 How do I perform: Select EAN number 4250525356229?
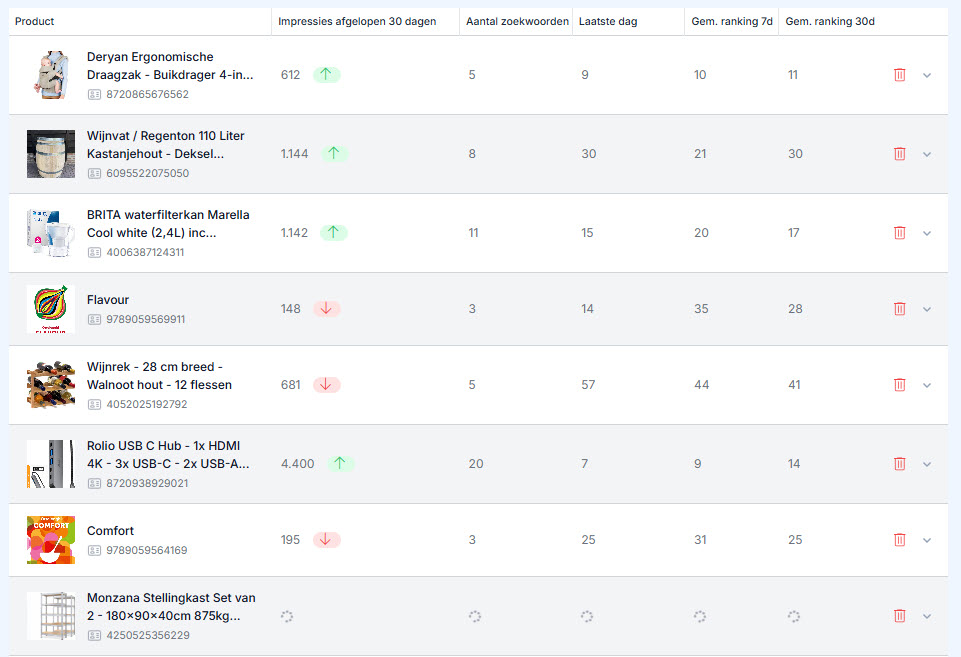(148, 636)
